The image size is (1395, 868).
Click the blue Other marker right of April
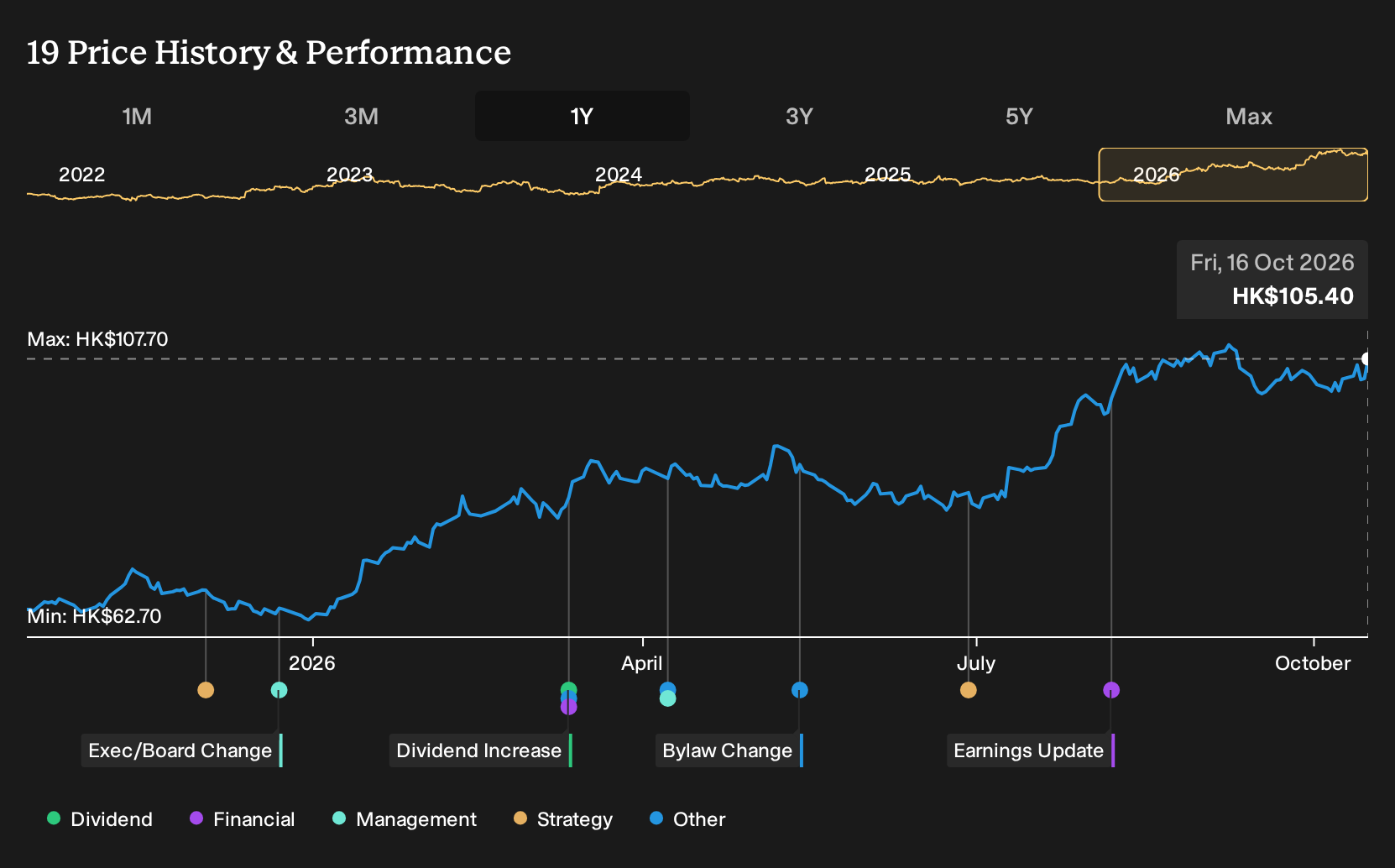point(668,688)
